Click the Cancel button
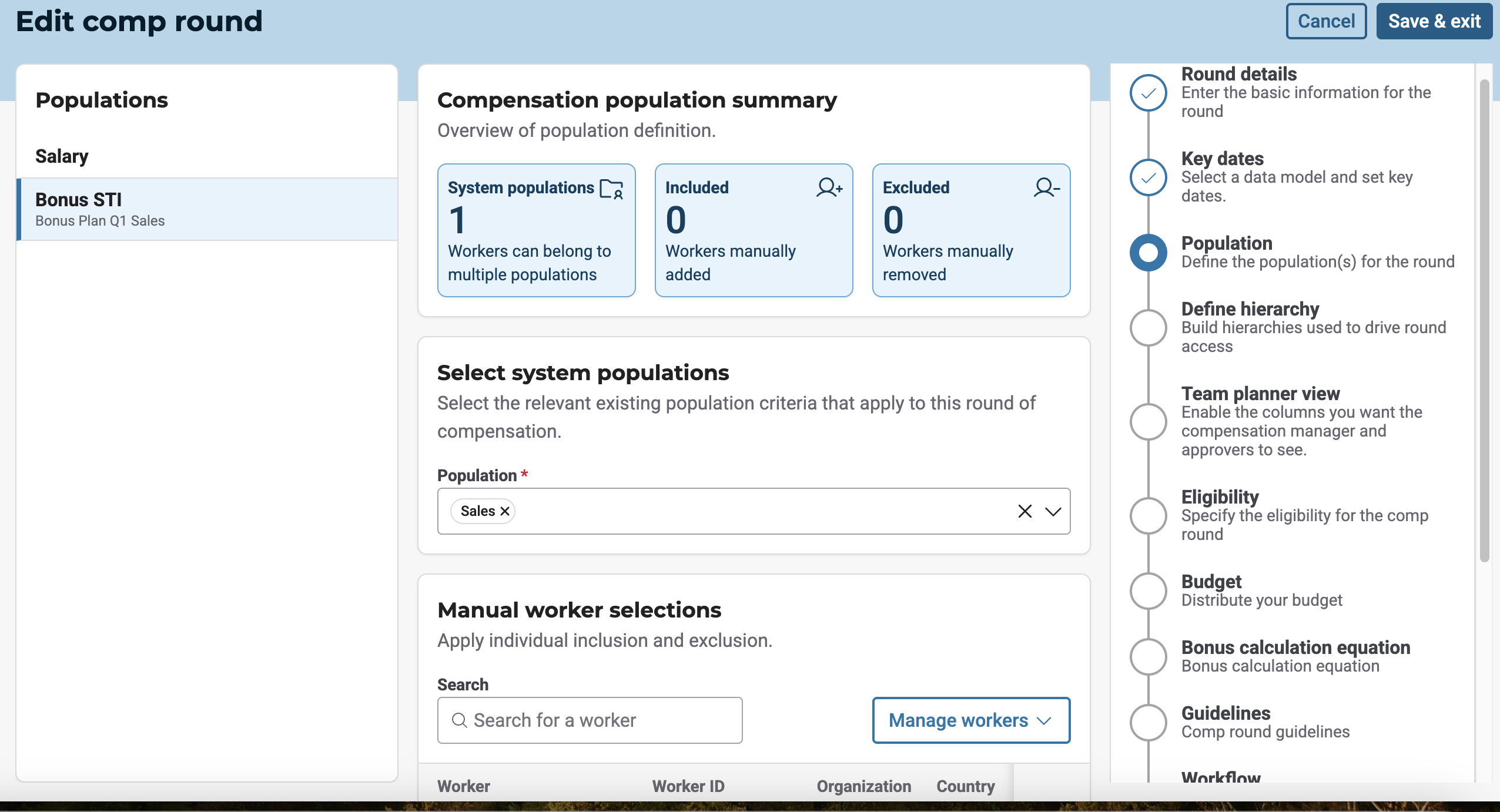 pos(1325,21)
